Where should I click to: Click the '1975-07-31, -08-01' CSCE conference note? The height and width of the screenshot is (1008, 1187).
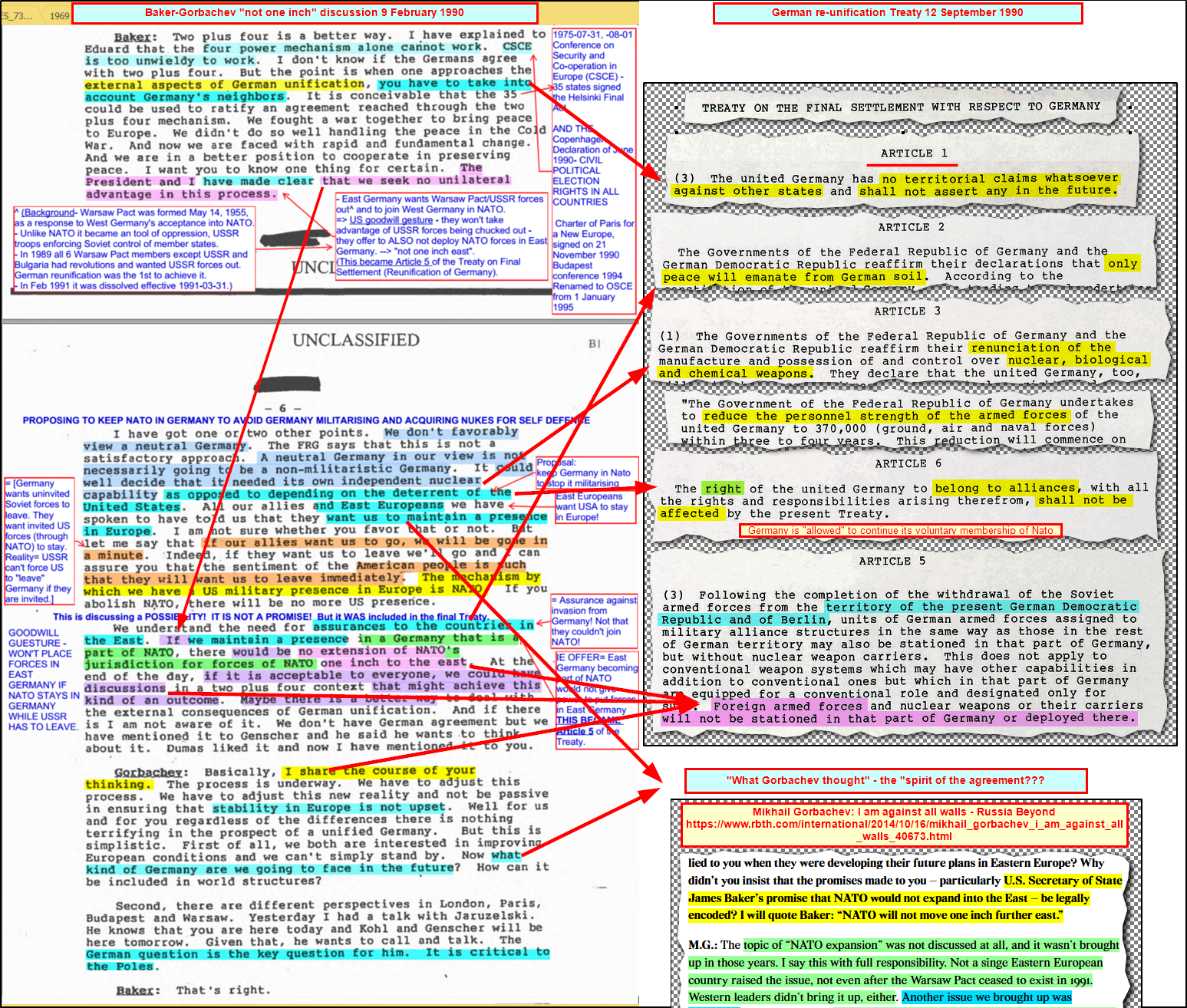pos(594,71)
